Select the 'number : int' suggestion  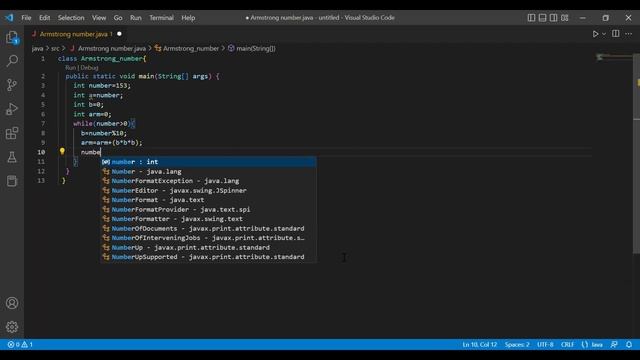click(x=208, y=162)
